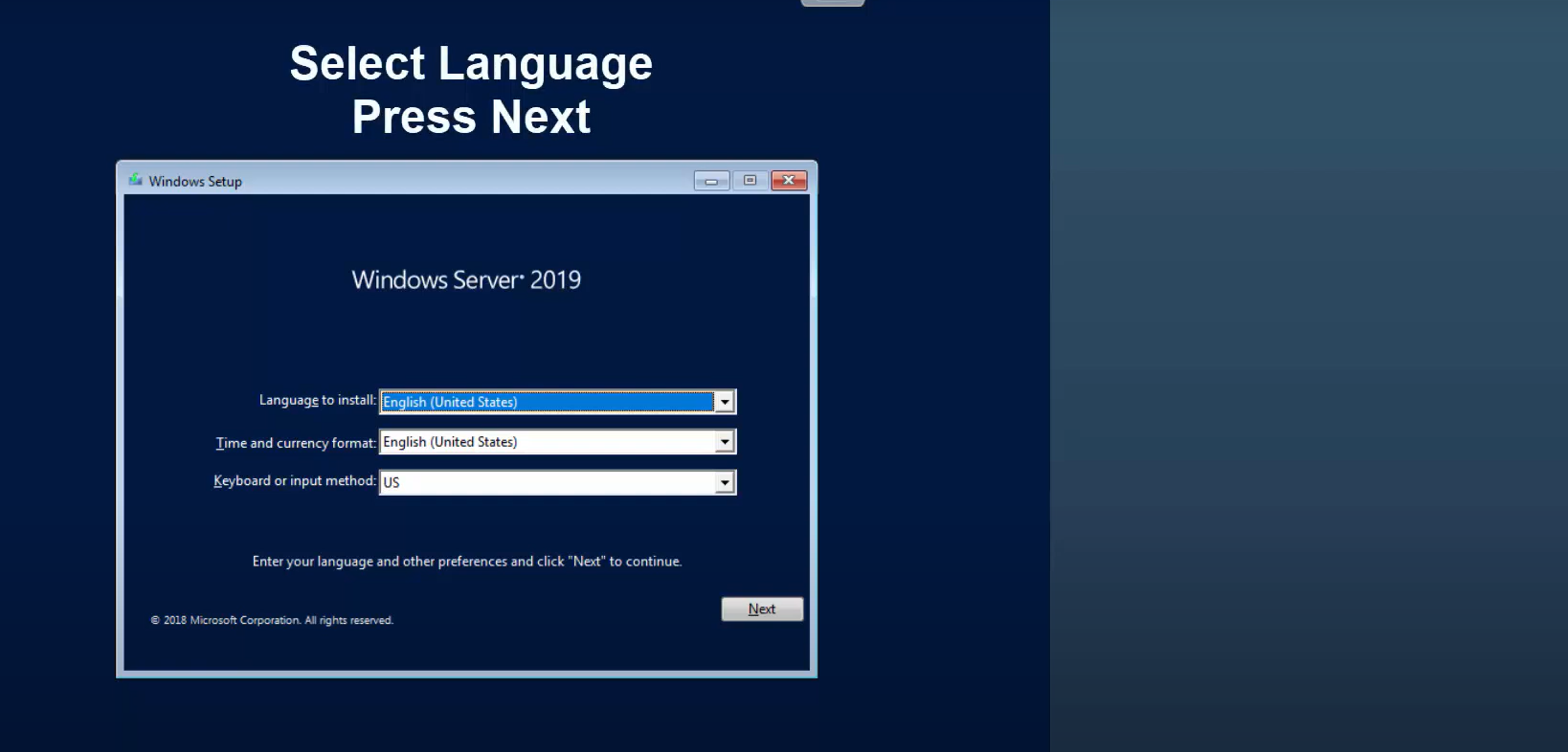1568x752 pixels.
Task: Click the 'Time and currency format:' label
Action: point(296,443)
